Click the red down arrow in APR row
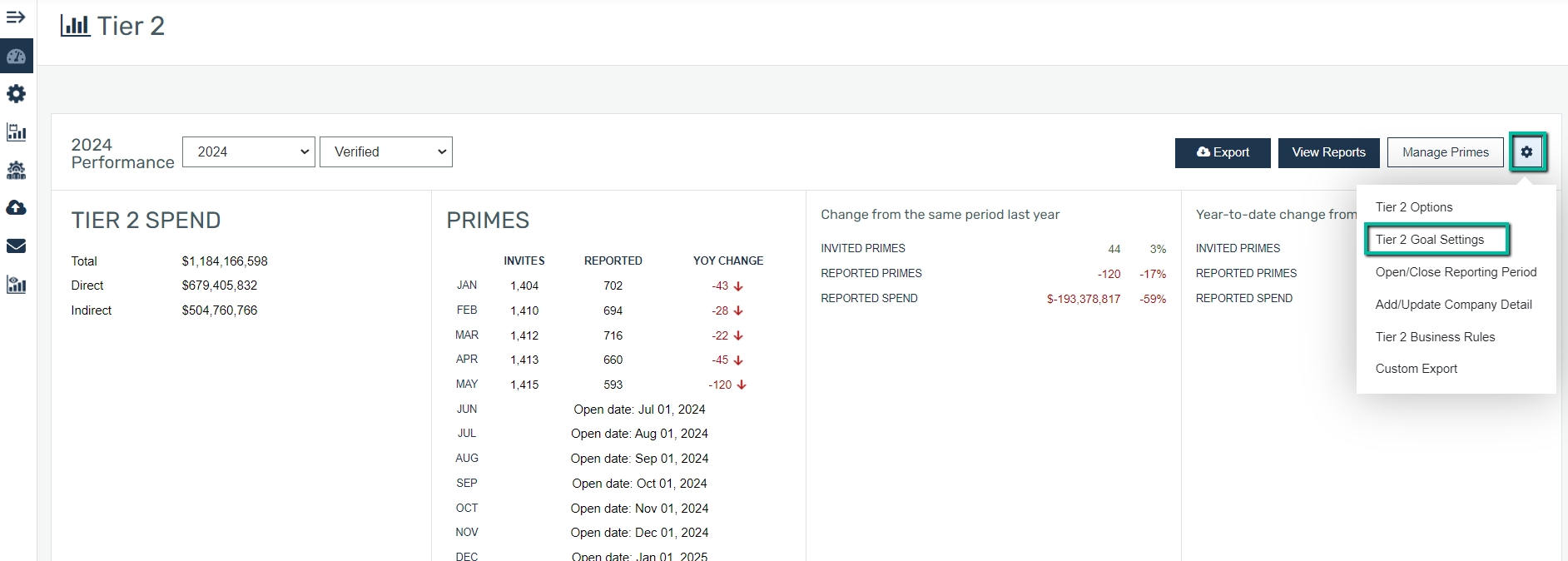The width and height of the screenshot is (1568, 561). (738, 360)
